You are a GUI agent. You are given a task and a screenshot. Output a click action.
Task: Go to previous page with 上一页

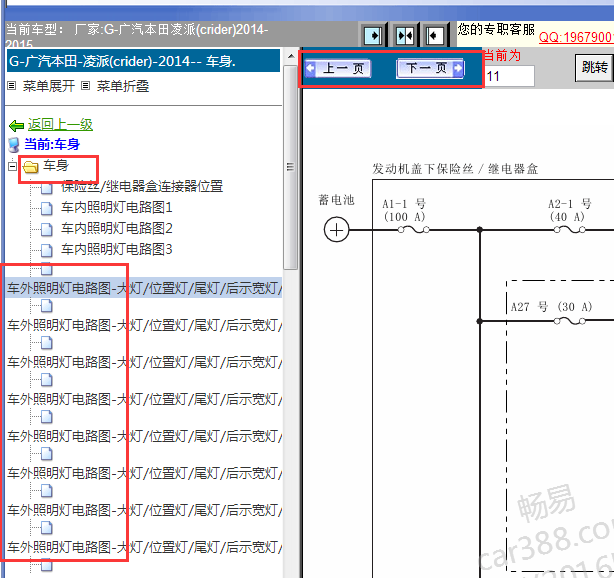pyautogui.click(x=338, y=69)
